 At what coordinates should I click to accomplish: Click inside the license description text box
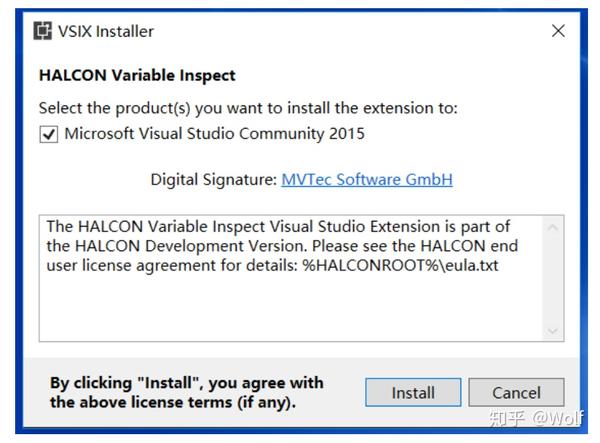pos(290,305)
